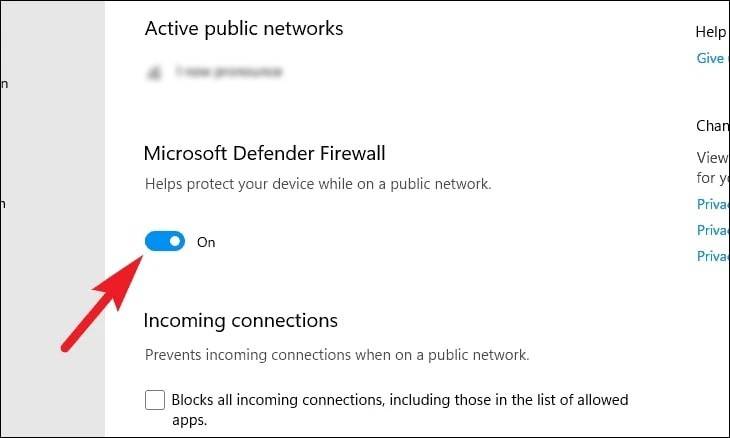Image resolution: width=730 pixels, height=438 pixels.
Task: Click the On label beside the firewall switch
Action: point(206,242)
